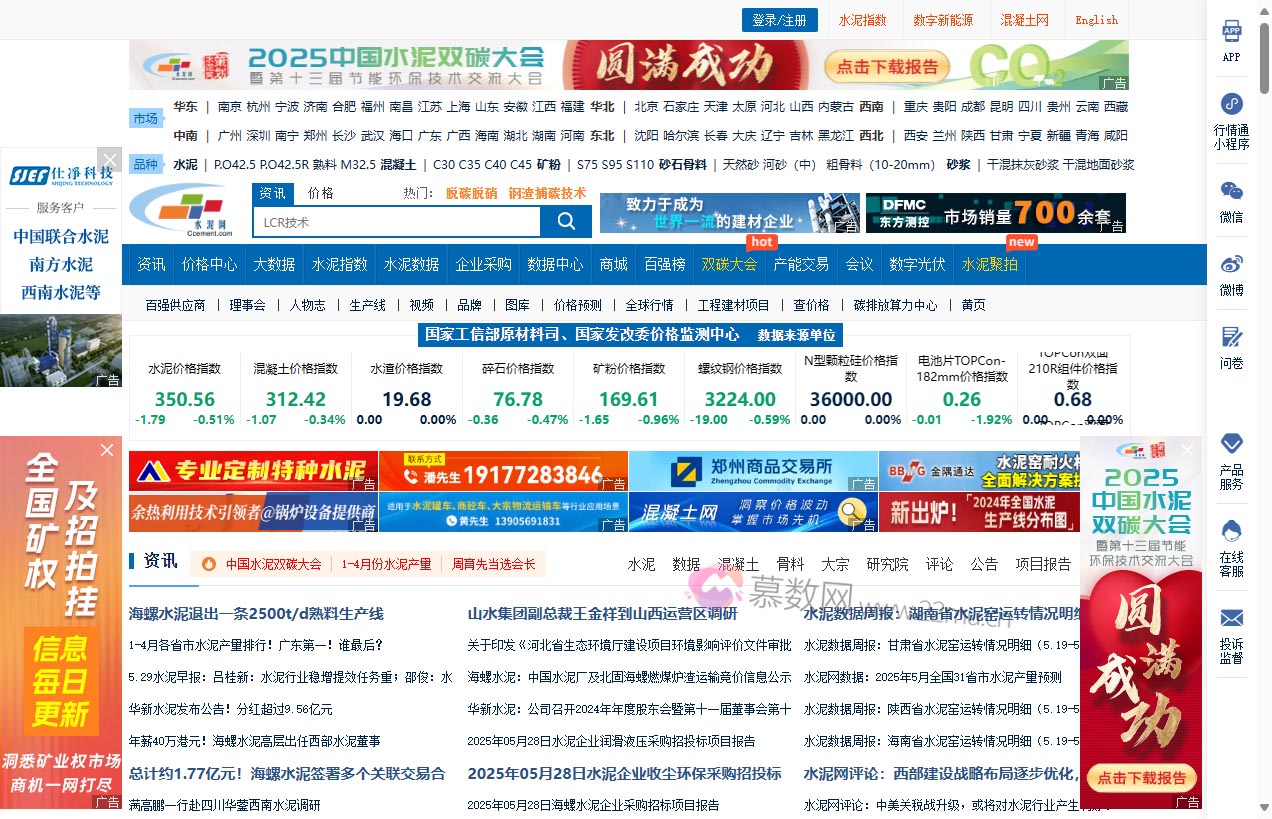Click the 登录/注册 login button
Screen dimensions: 1272x819
click(x=779, y=19)
